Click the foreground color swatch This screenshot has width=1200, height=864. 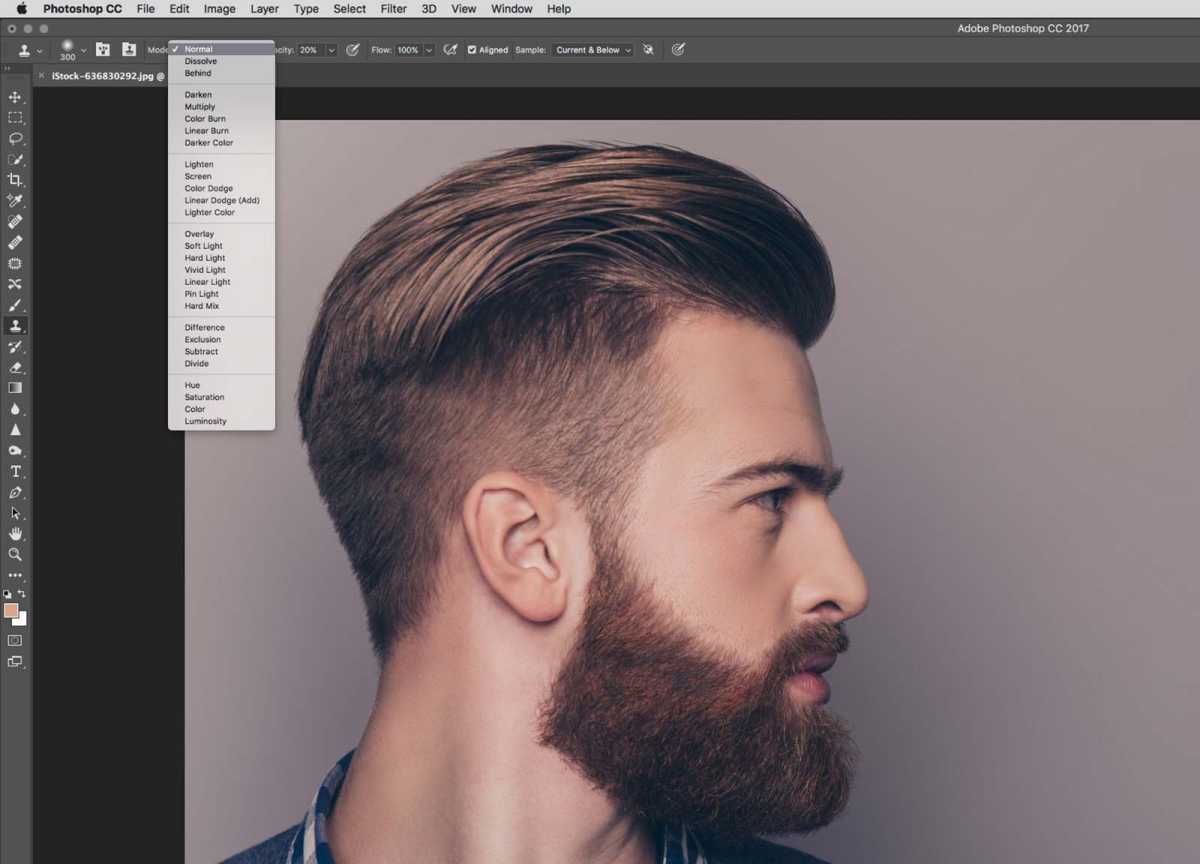pyautogui.click(x=10, y=610)
